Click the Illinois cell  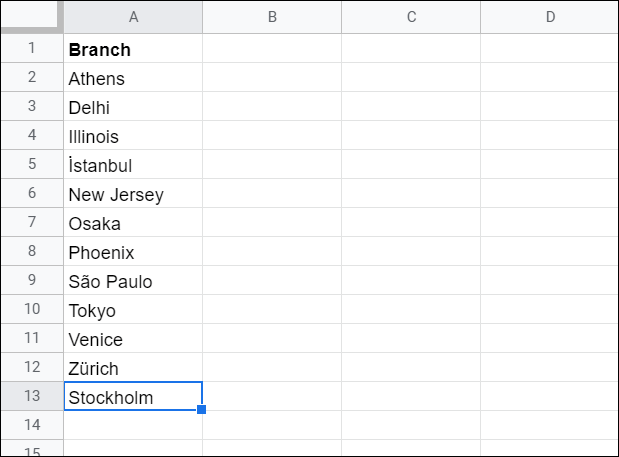tap(133, 135)
